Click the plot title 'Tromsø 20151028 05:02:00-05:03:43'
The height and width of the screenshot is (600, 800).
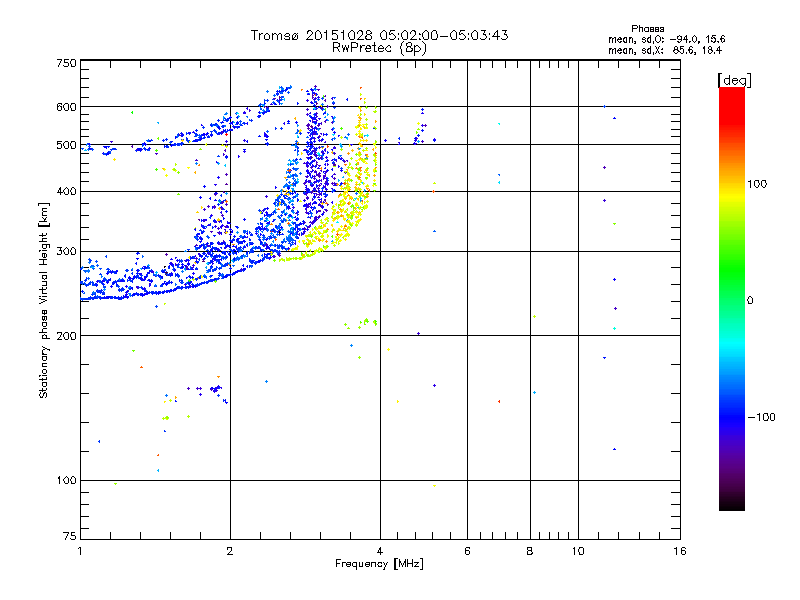379,35
